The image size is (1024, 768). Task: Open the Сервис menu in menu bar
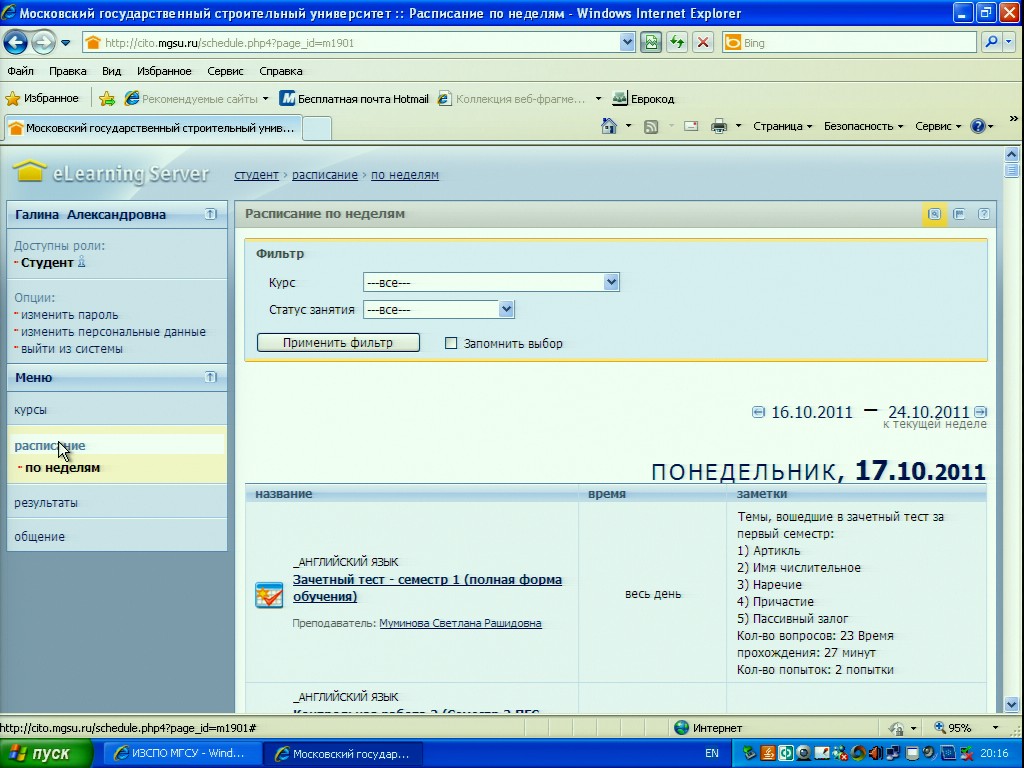click(225, 71)
